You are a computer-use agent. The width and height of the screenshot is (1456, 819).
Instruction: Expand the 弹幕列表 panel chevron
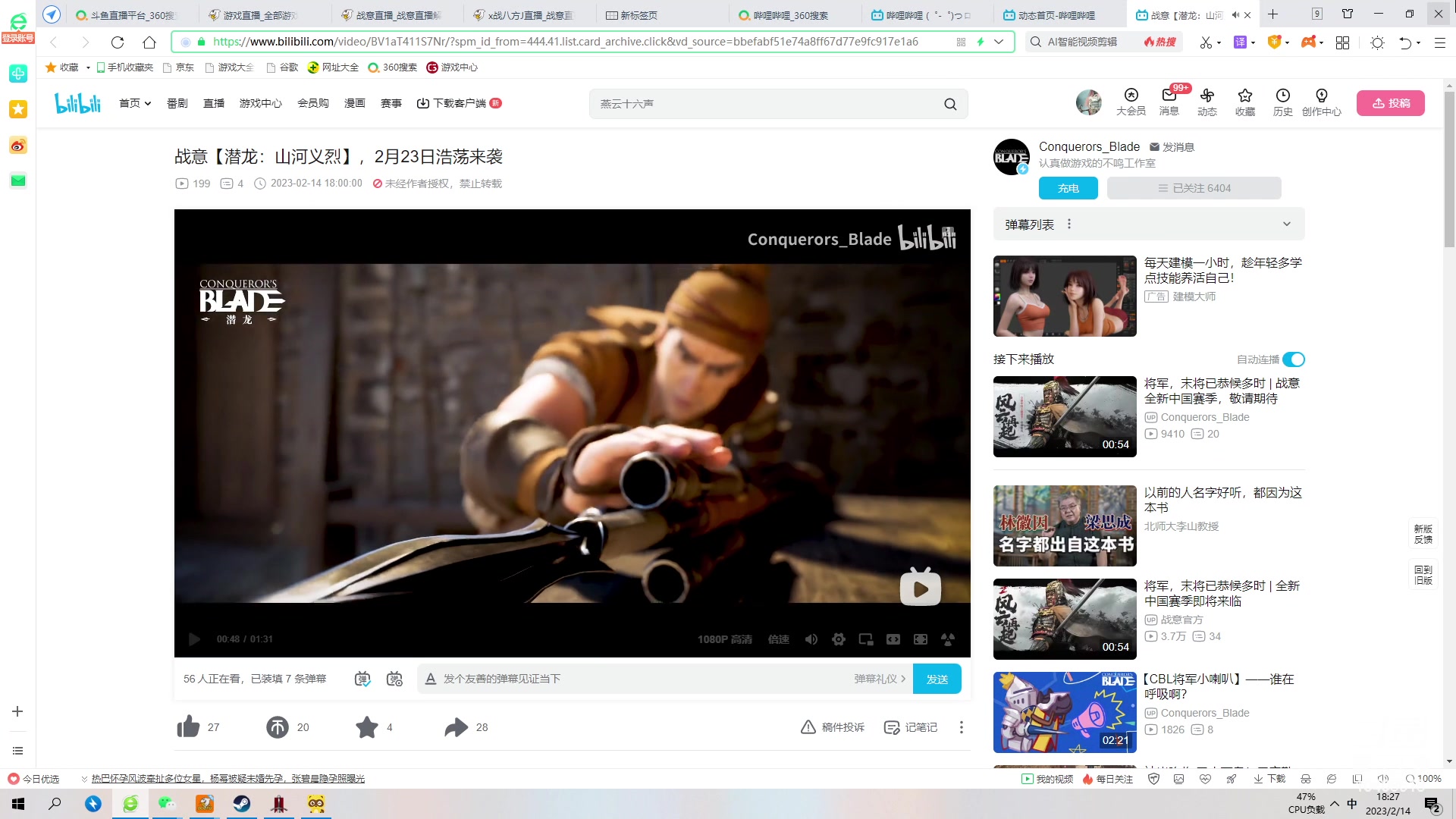[1287, 224]
